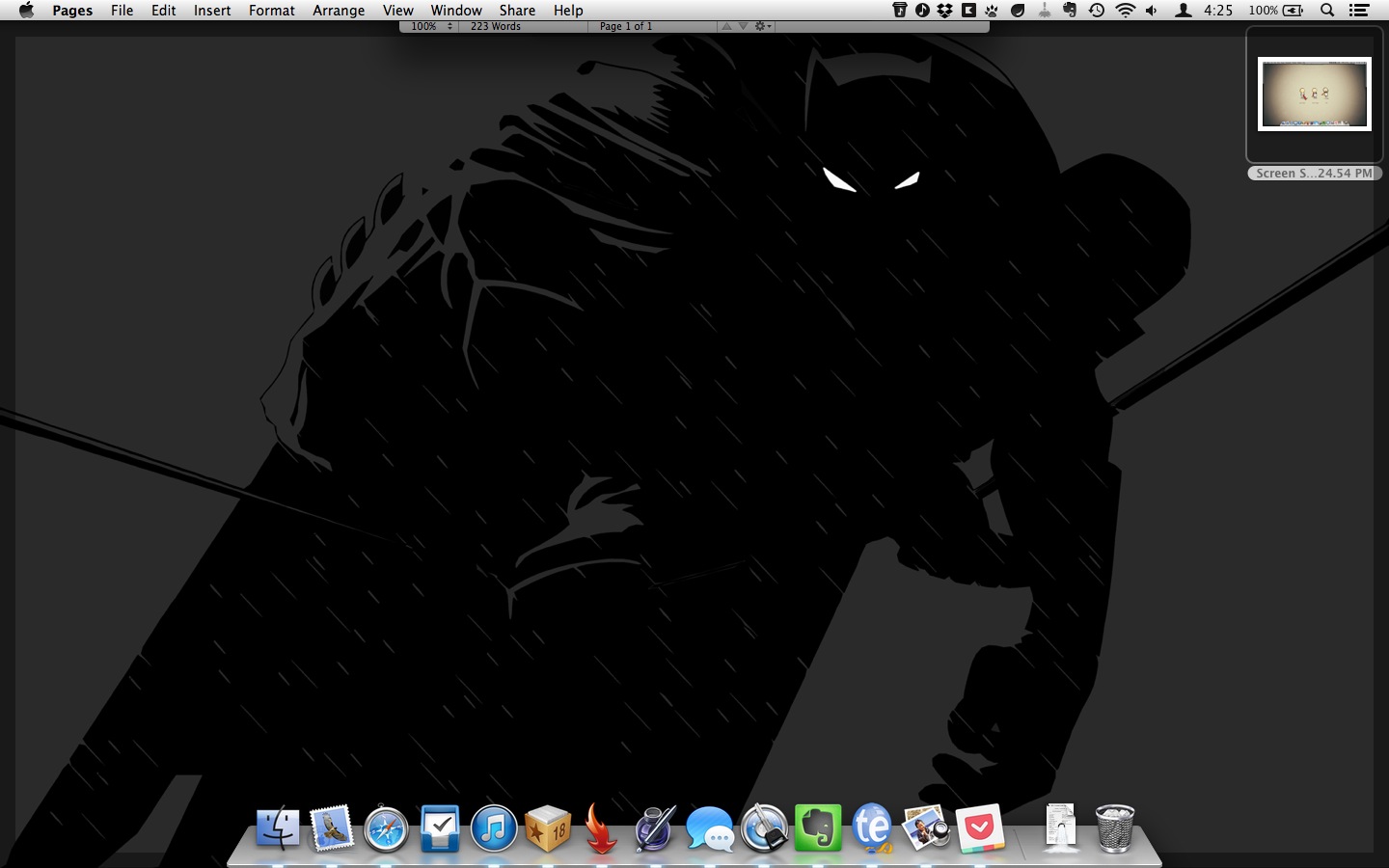Open Time Machine menu bar icon
This screenshot has height=868, width=1389.
pyautogui.click(x=1097, y=11)
